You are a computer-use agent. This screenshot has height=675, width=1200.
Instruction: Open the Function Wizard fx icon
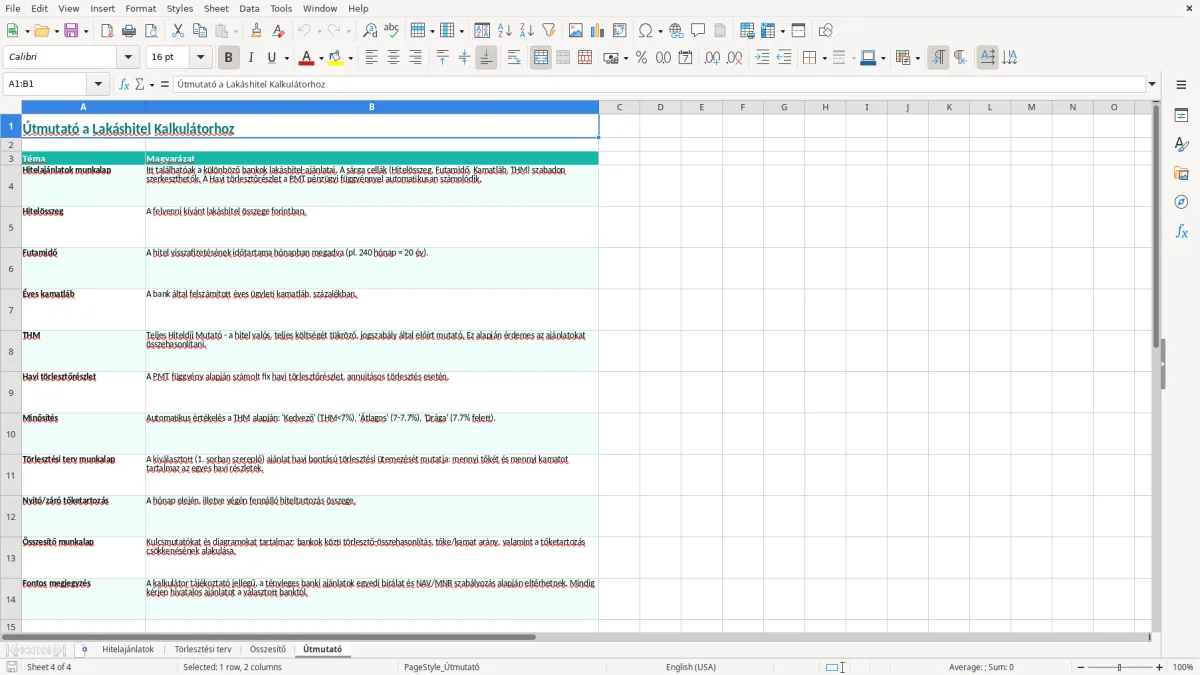(x=125, y=84)
